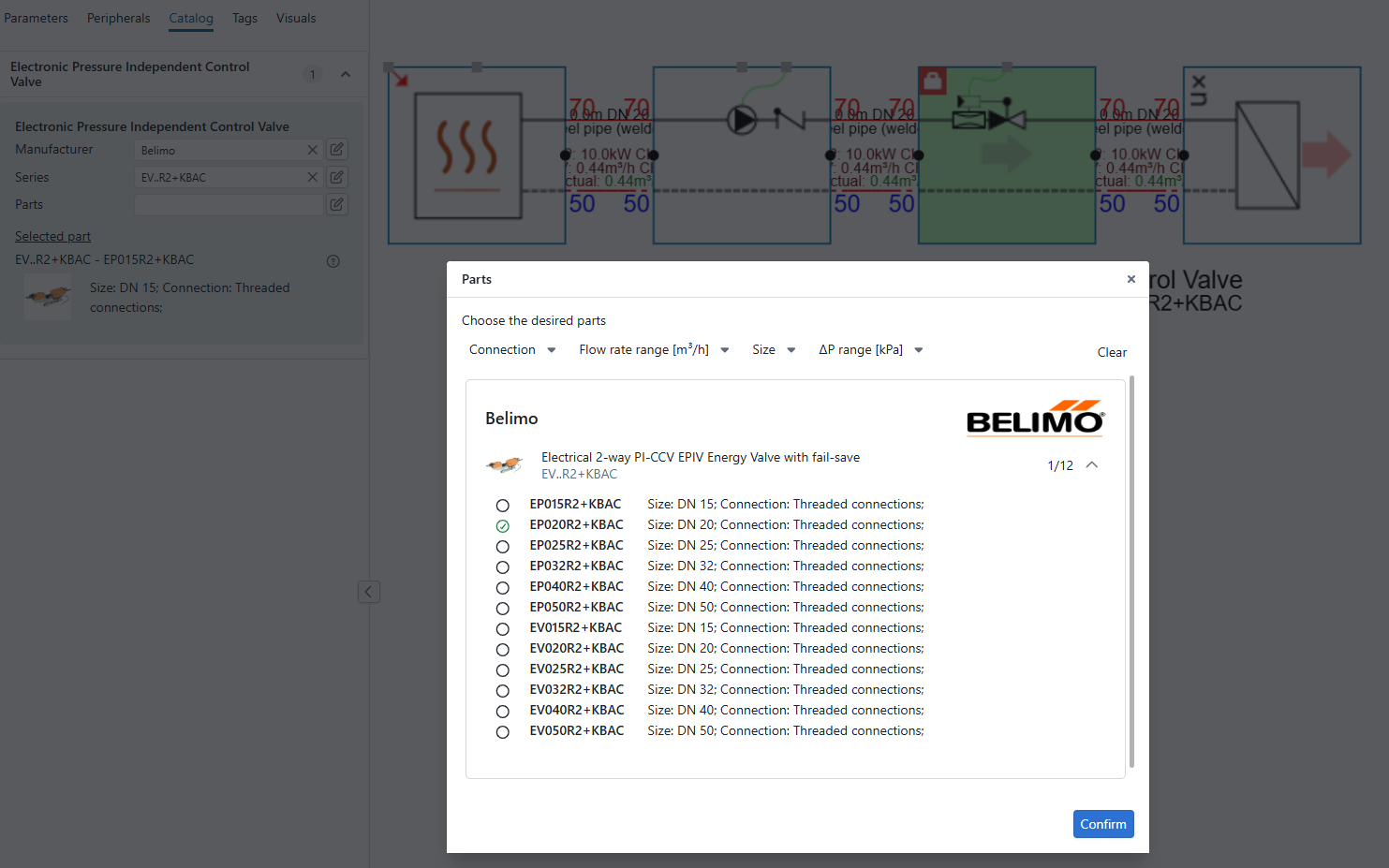Click the empty Parts input field
This screenshot has height=868, width=1389.
click(229, 204)
